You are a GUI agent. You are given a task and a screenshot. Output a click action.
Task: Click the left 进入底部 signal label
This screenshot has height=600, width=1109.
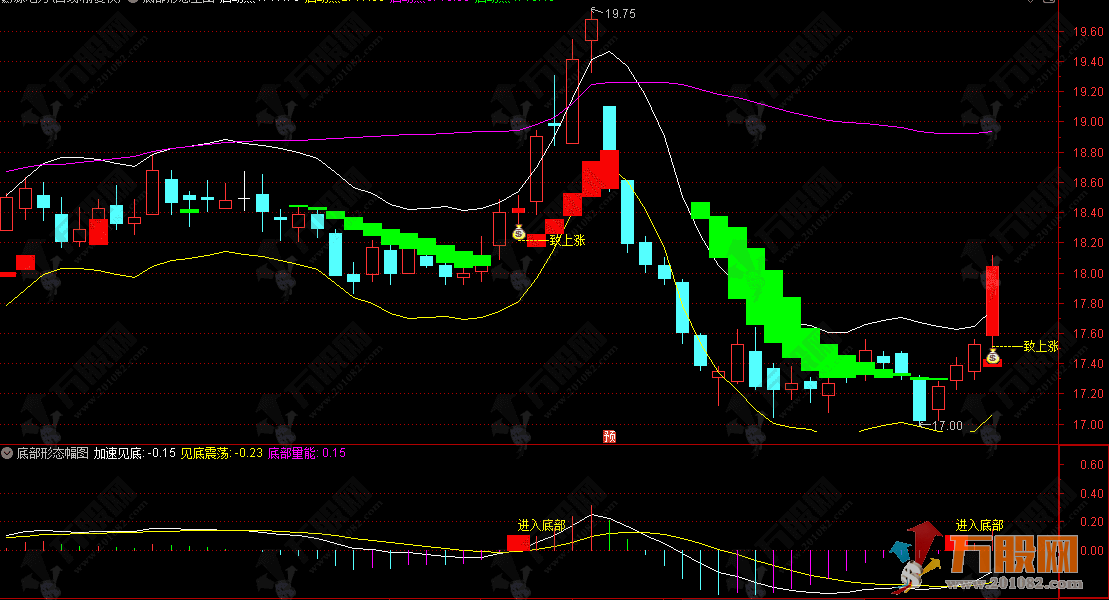(541, 525)
